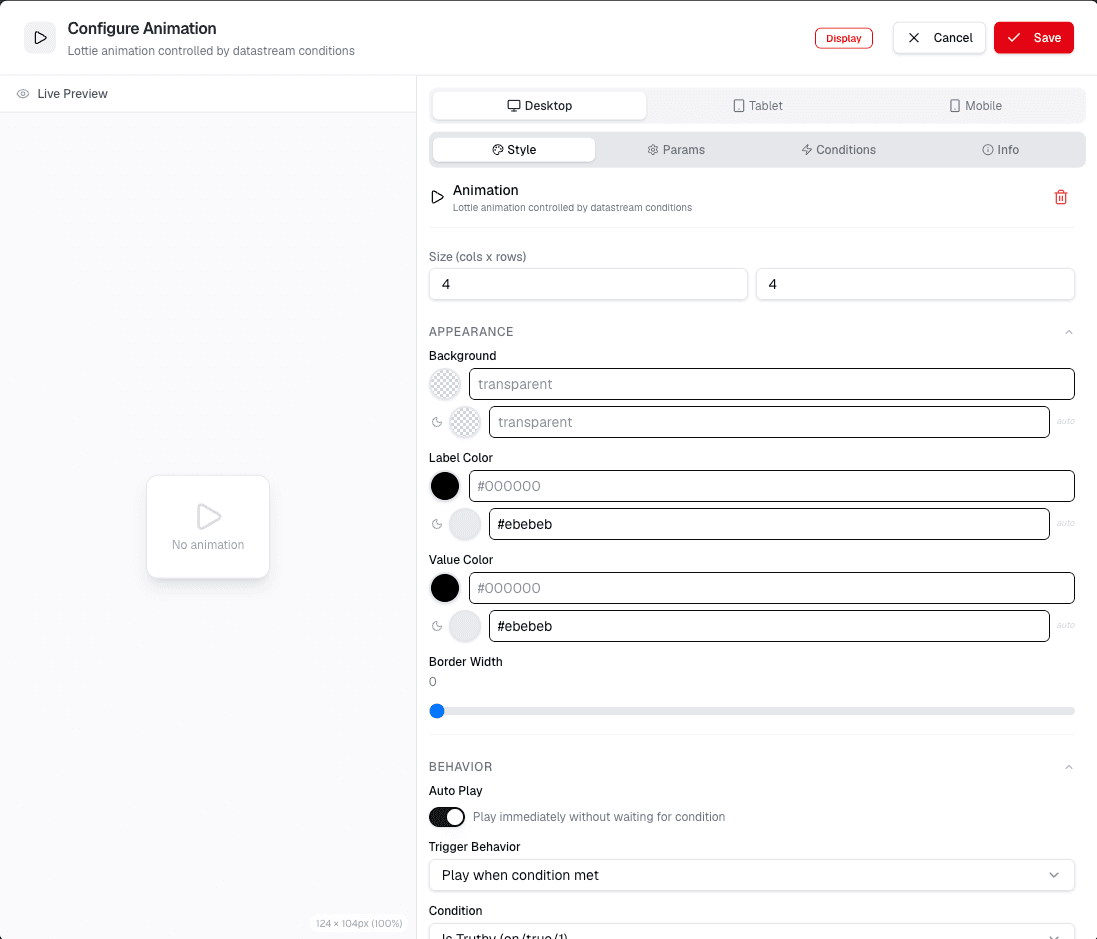Image resolution: width=1097 pixels, height=939 pixels.
Task: Click the moon icon under Label Color
Action: tap(437, 524)
